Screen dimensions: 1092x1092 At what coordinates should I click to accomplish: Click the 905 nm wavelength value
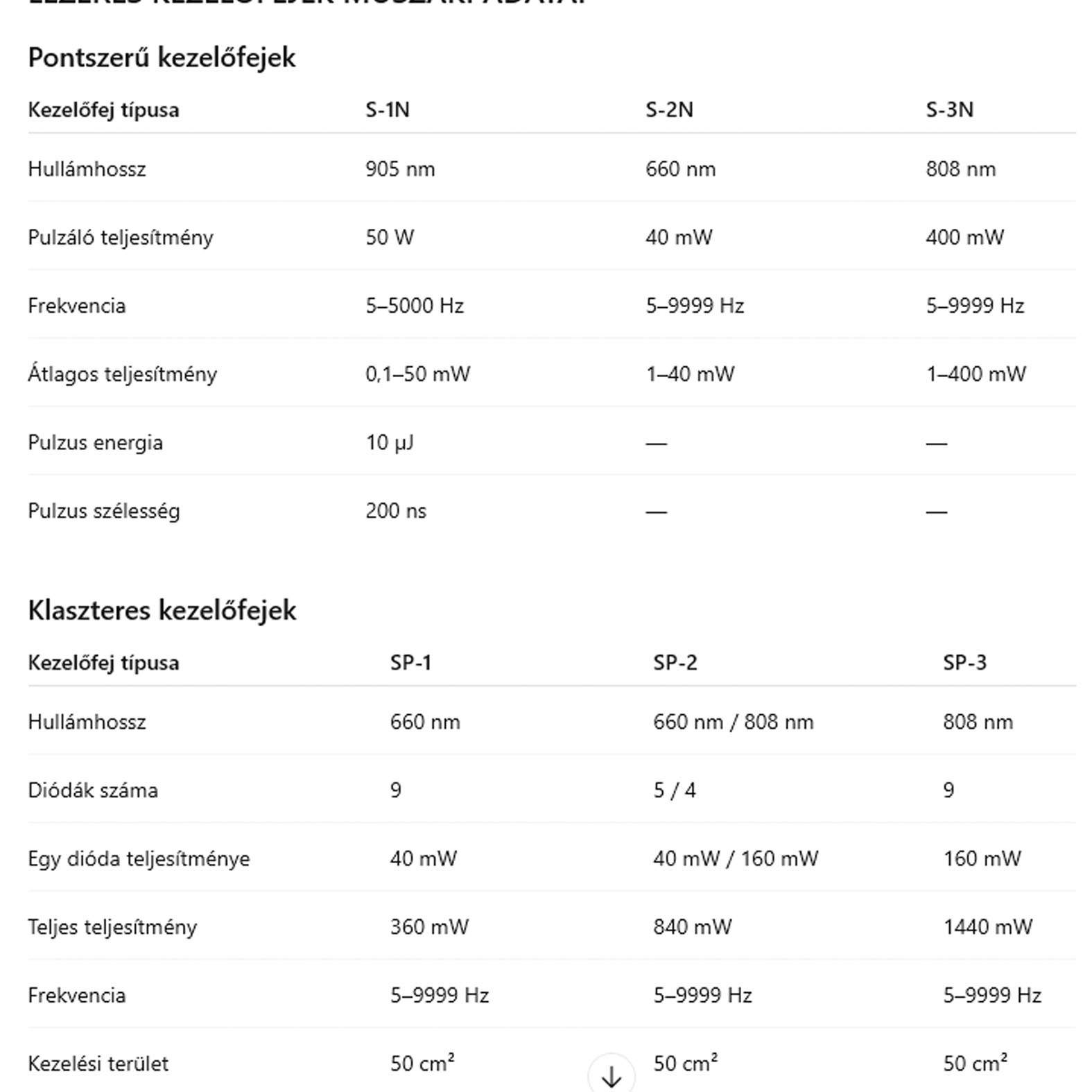click(400, 169)
